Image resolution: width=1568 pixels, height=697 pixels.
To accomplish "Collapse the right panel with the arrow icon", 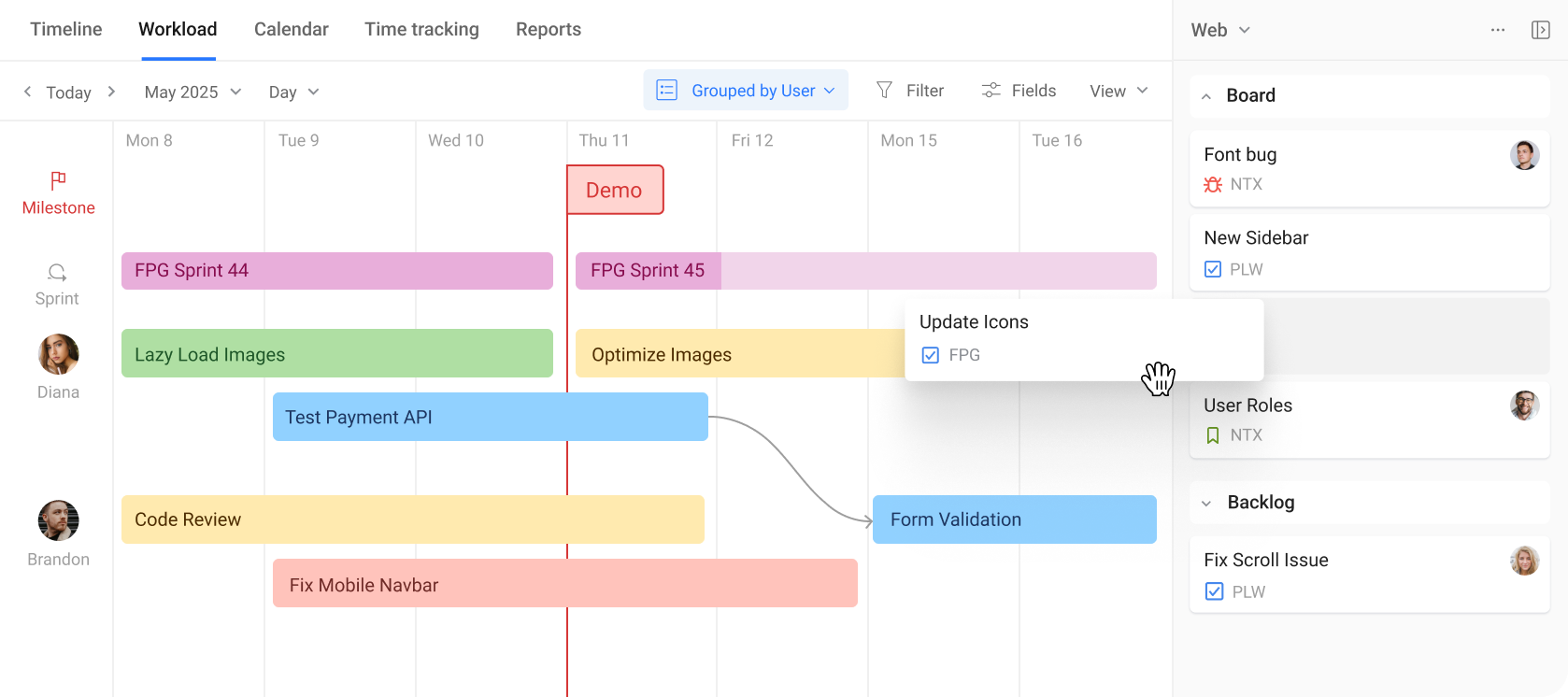I will (1542, 29).
